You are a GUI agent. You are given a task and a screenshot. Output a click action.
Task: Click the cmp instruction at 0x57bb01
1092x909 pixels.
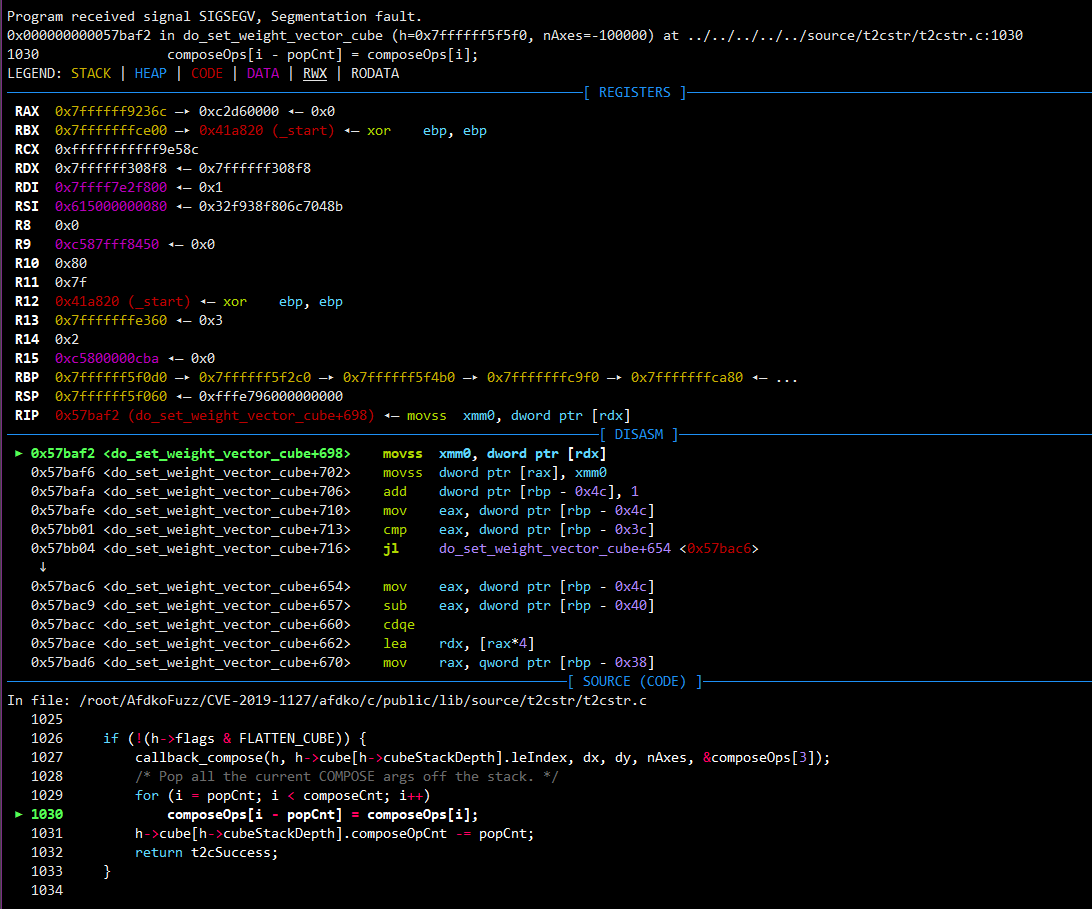395,529
